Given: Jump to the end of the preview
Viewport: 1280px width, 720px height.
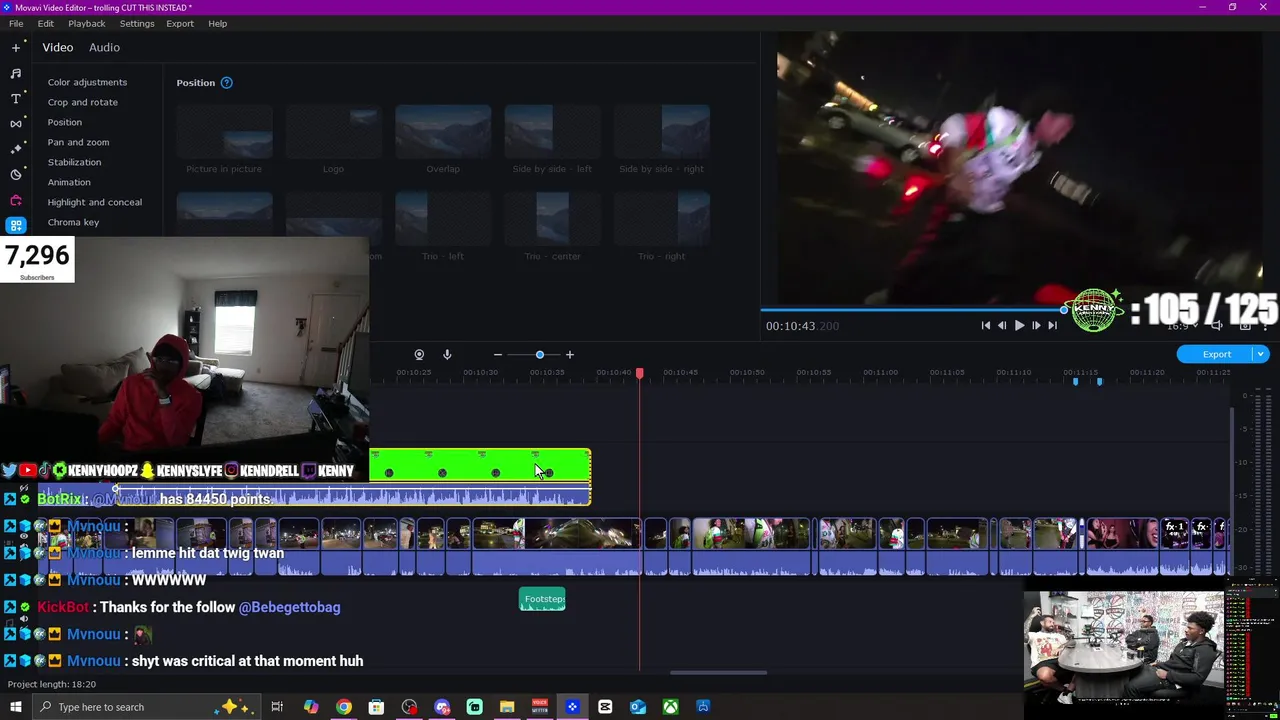Looking at the screenshot, I should pos(1052,325).
